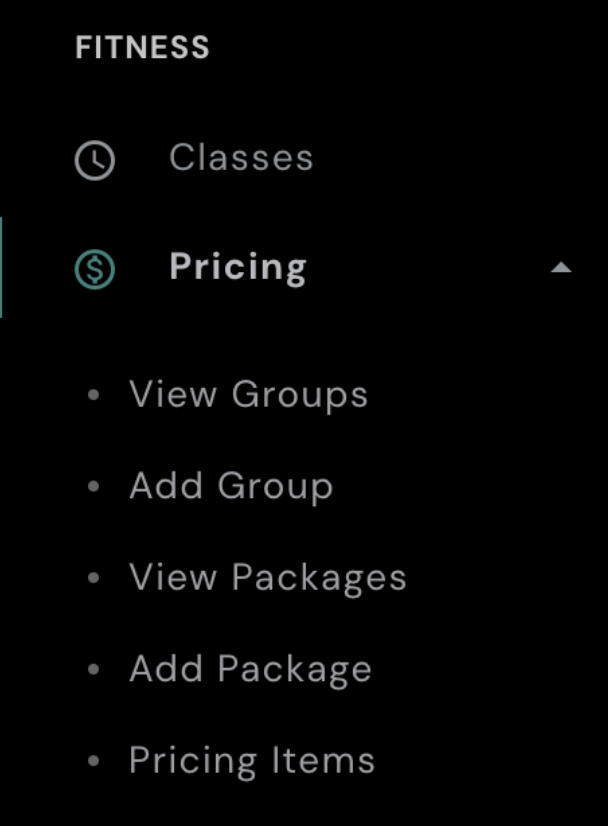This screenshot has height=826, width=608.
Task: Click the bullet before Pricing Items
Action: [94, 762]
